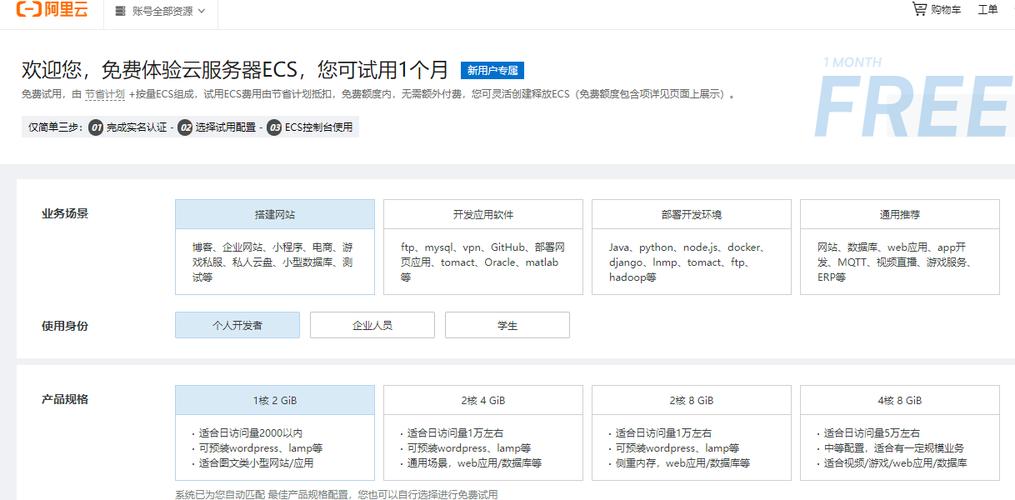Click step 02 选择试用配置

(x=218, y=128)
